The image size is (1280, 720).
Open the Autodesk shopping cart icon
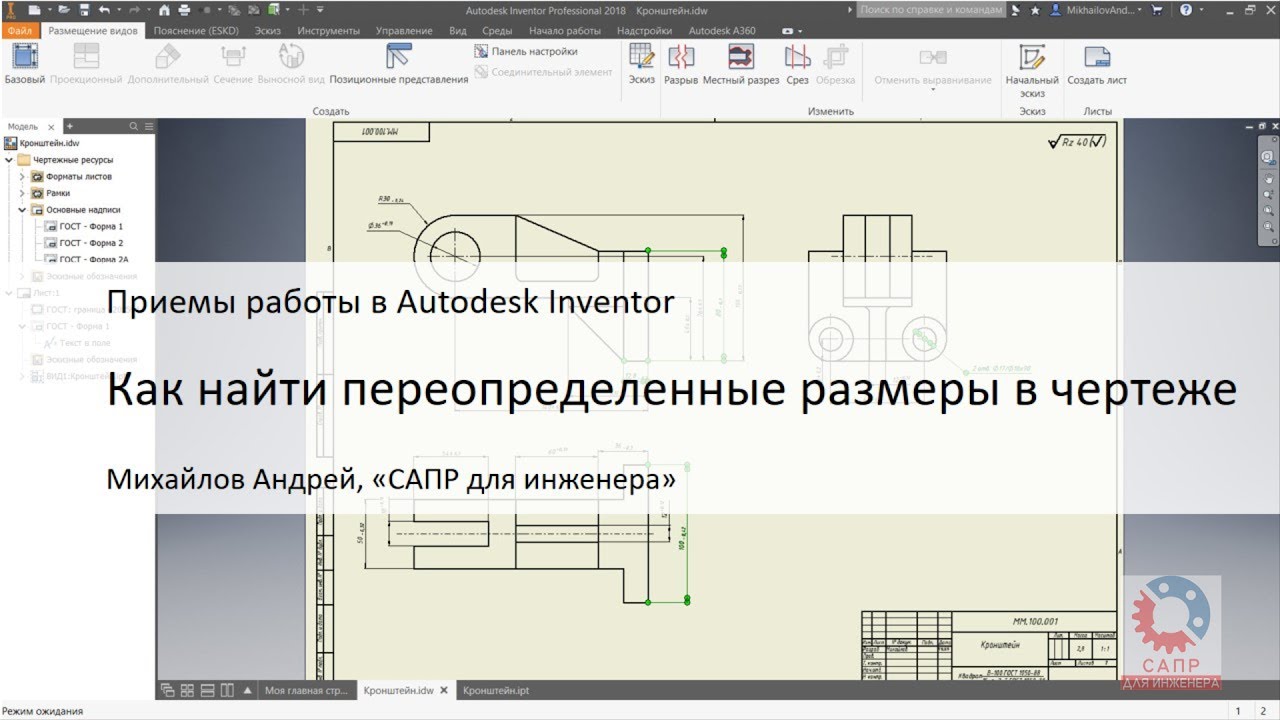[1158, 10]
